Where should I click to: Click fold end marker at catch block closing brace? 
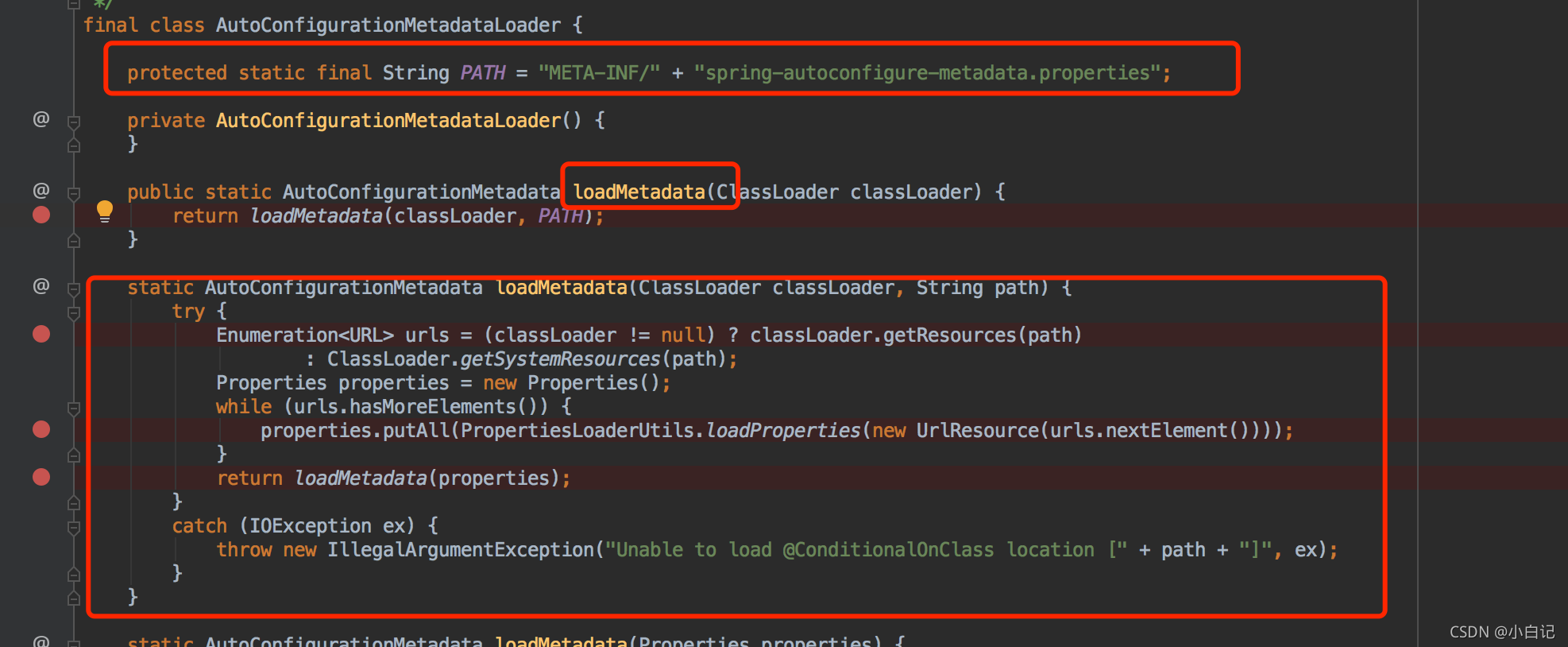pos(74,575)
